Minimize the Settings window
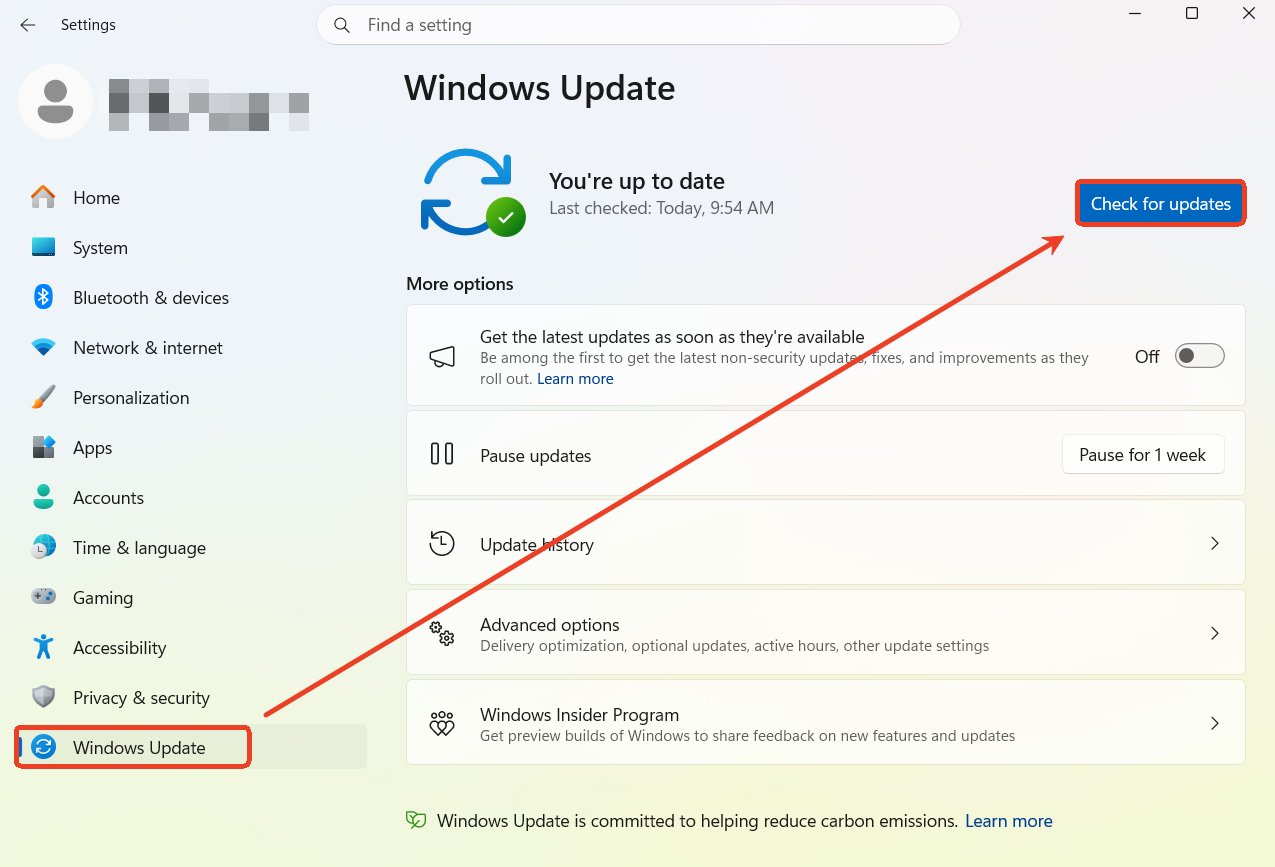The width and height of the screenshot is (1275, 867). coord(1135,14)
